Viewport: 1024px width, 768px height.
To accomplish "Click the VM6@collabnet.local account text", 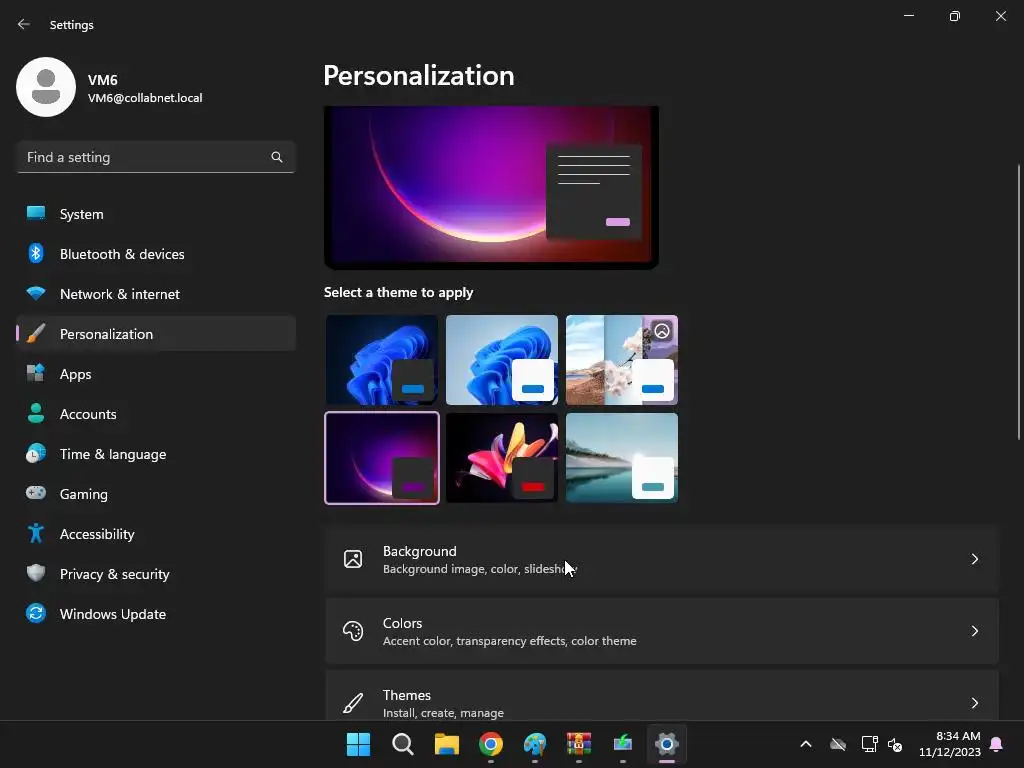I will [145, 98].
